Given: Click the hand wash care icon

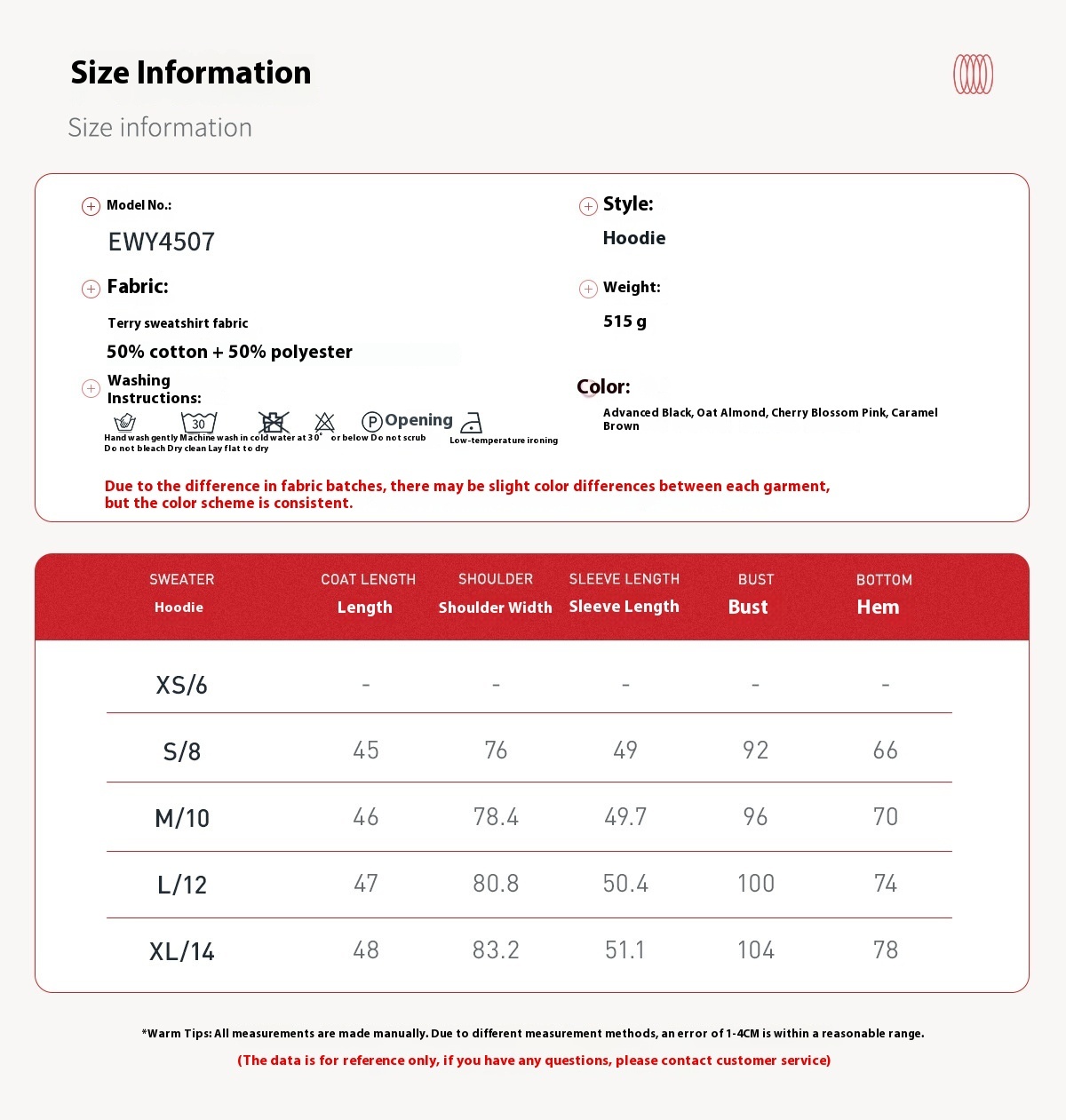Looking at the screenshot, I should click(x=125, y=422).
